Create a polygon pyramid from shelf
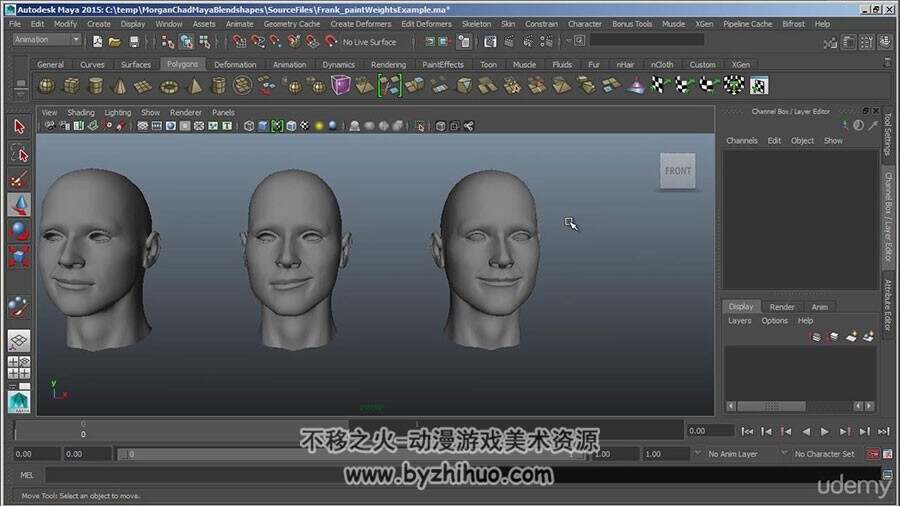900x506 pixels. (194, 86)
